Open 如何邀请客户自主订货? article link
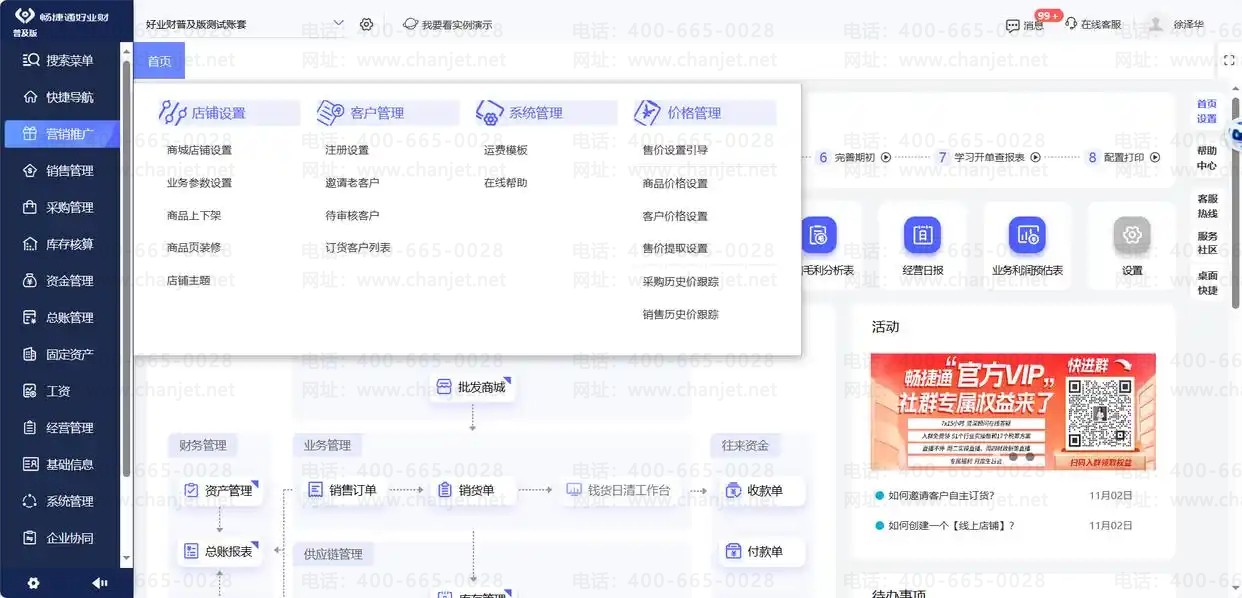The image size is (1242, 598). click(941, 495)
